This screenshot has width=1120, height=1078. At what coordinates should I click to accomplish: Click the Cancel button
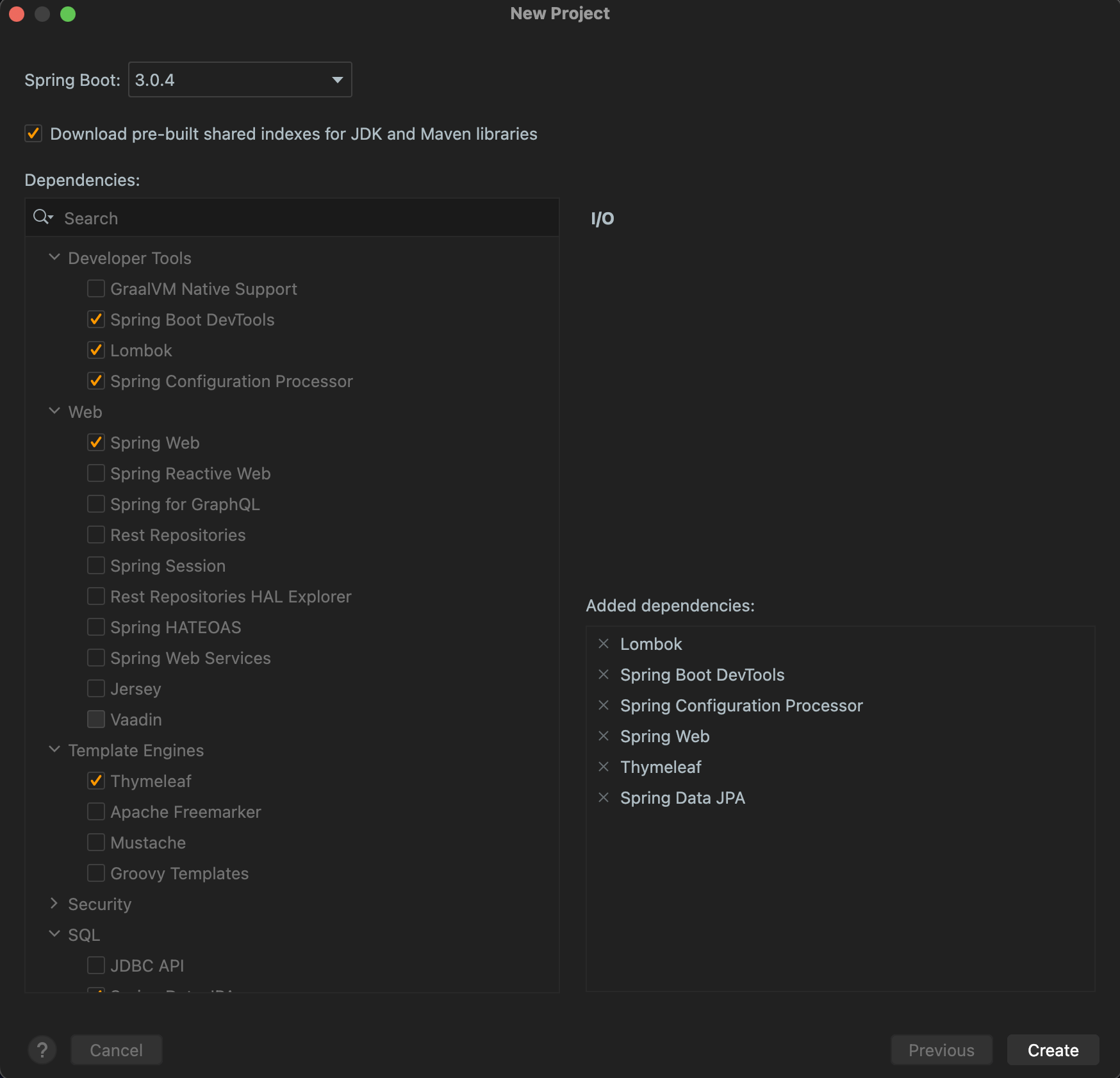click(x=116, y=1050)
